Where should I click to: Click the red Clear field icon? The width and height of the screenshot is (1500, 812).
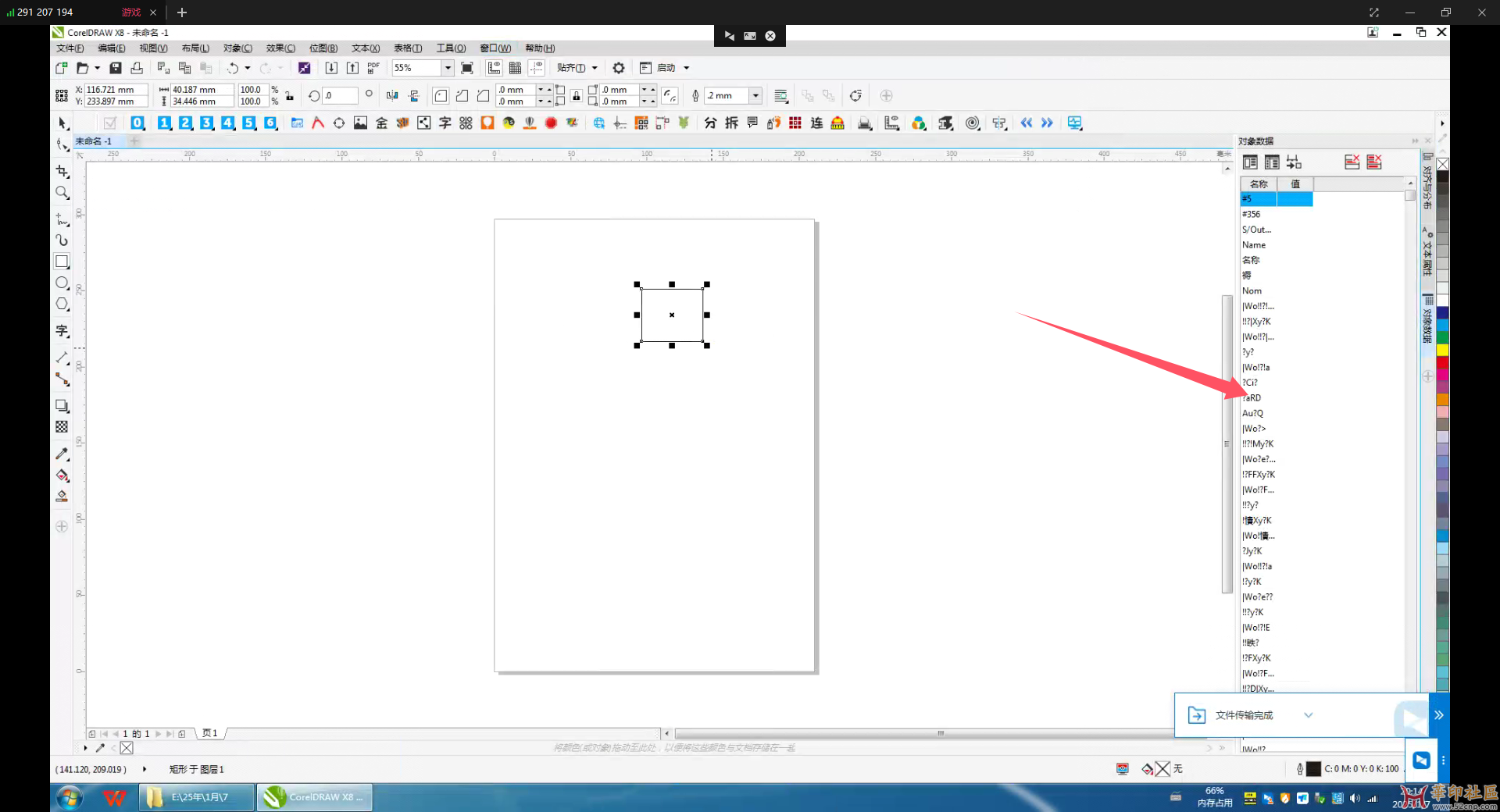pos(1352,162)
